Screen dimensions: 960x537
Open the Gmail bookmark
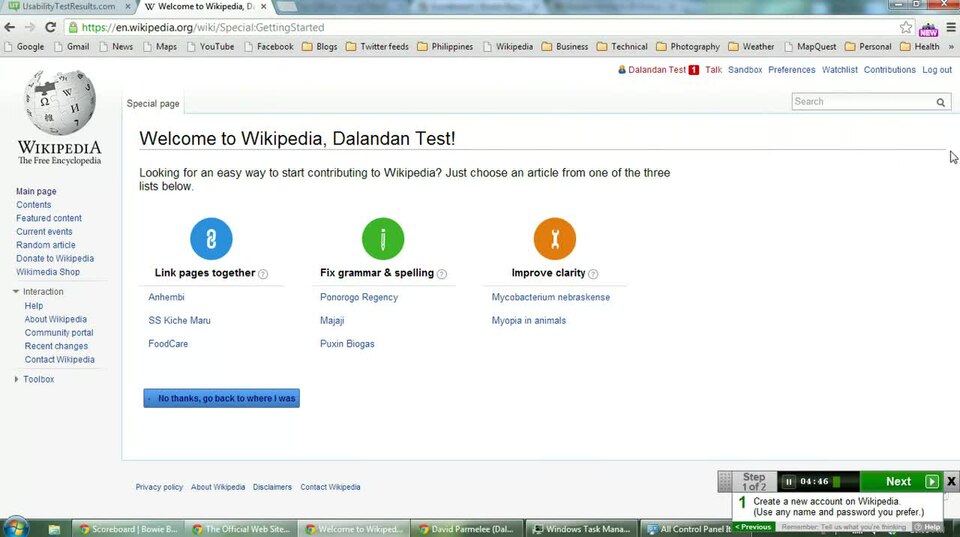coord(71,47)
